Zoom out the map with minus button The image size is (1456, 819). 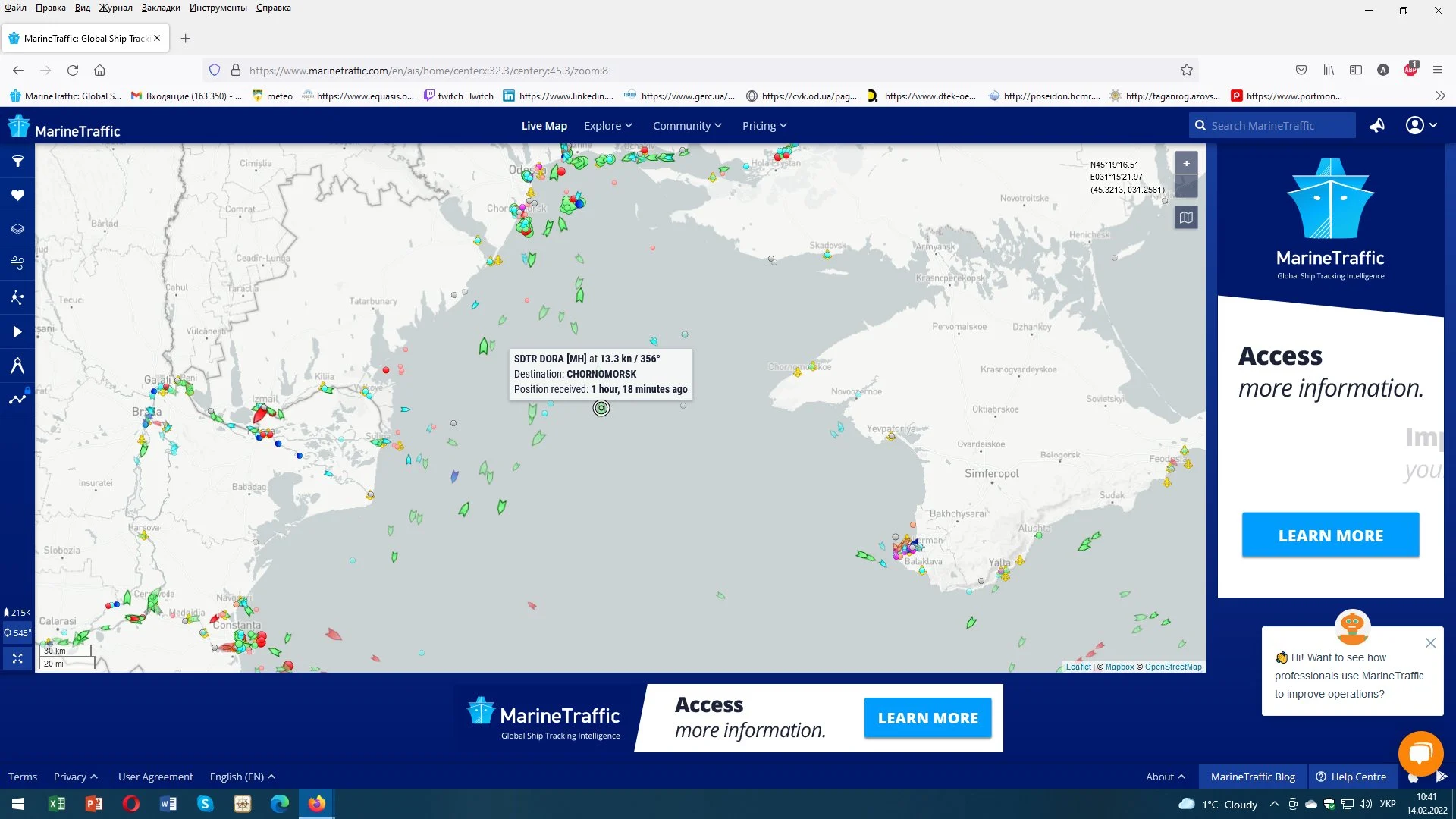tap(1186, 187)
